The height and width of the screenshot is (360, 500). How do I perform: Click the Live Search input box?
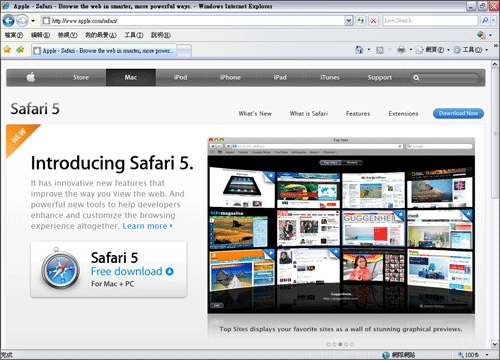click(430, 21)
